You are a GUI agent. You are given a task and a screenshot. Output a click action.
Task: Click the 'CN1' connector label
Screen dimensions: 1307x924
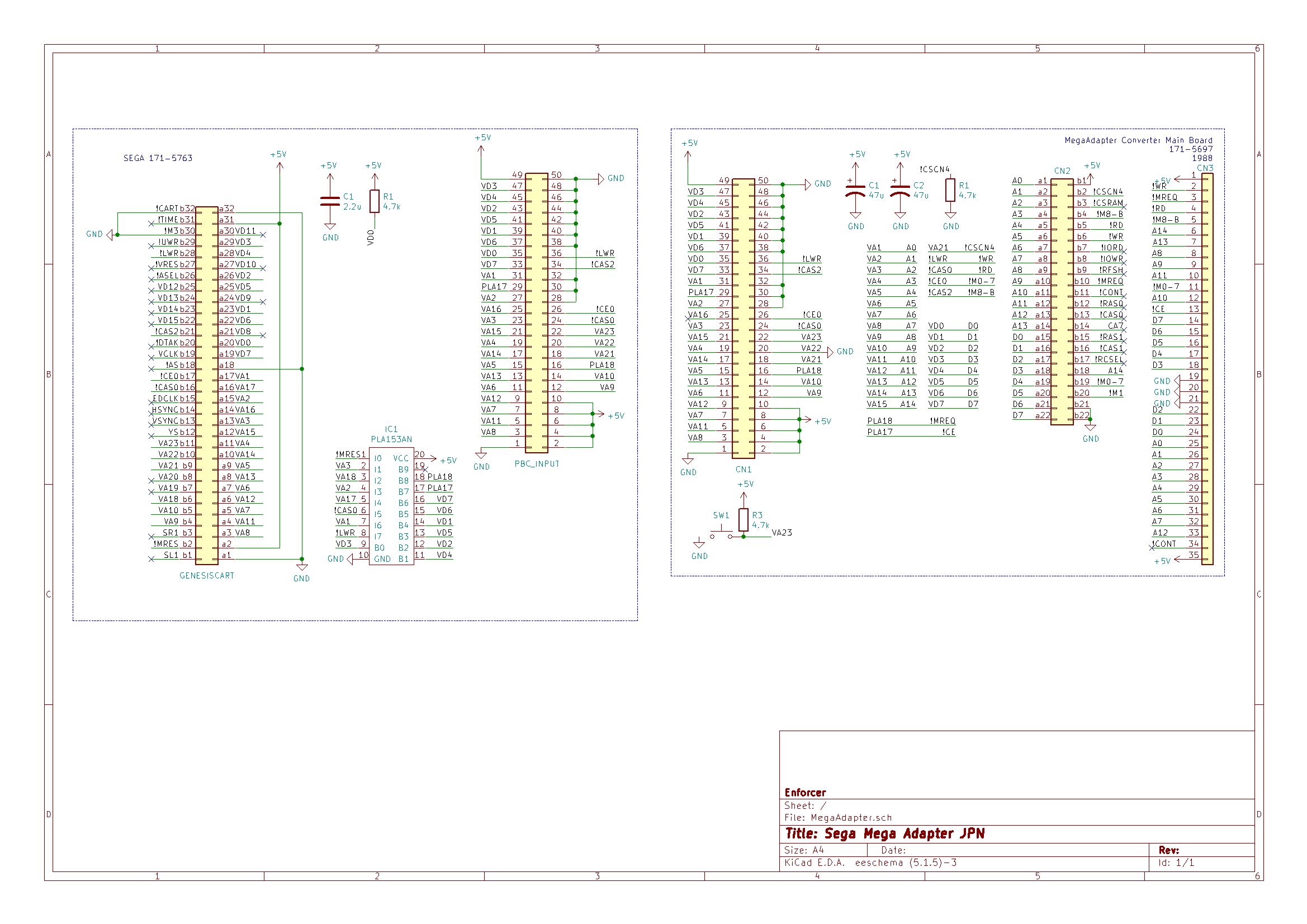click(x=744, y=470)
